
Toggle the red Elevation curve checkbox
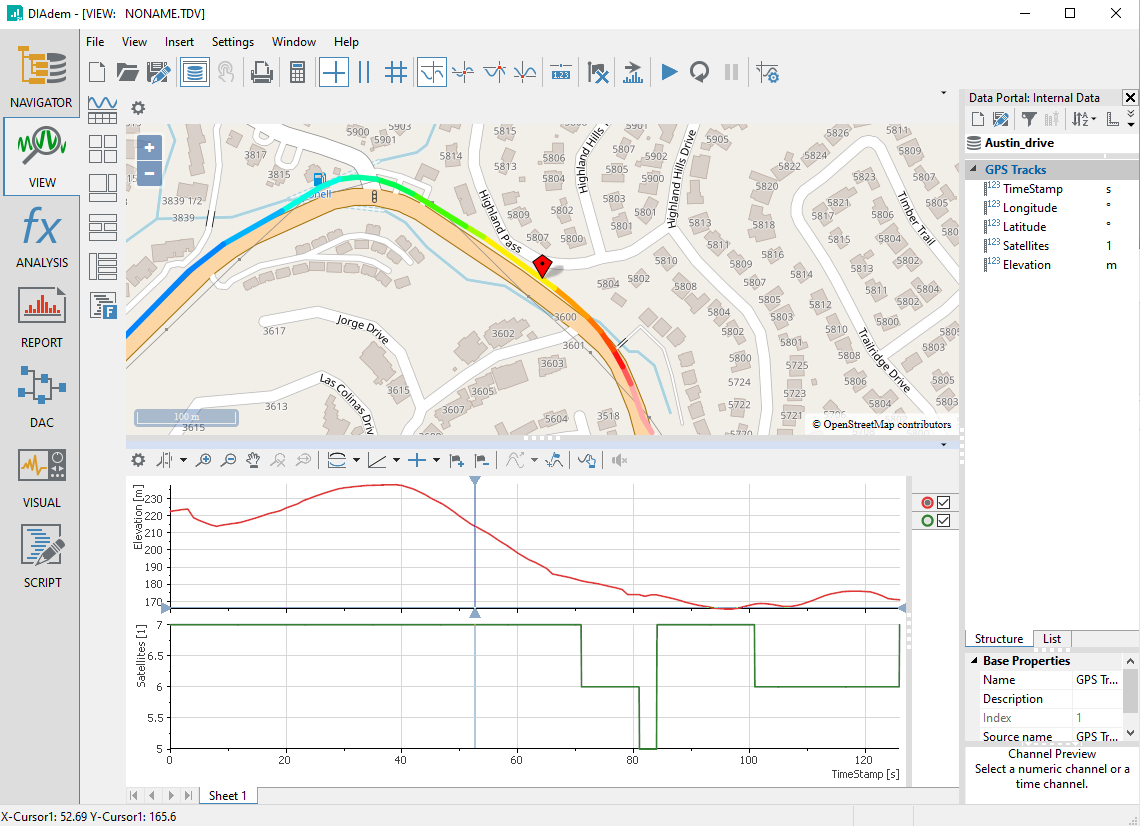(943, 503)
